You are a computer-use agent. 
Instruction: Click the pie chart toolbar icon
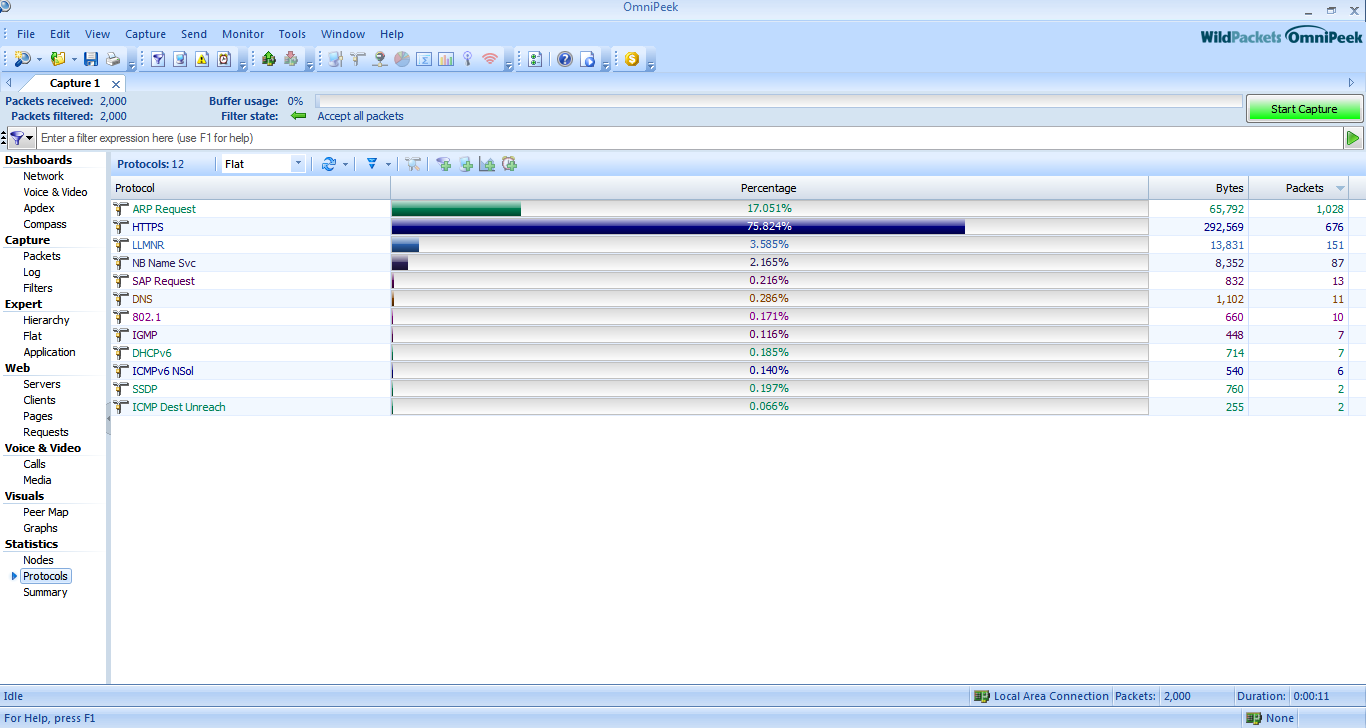[401, 59]
